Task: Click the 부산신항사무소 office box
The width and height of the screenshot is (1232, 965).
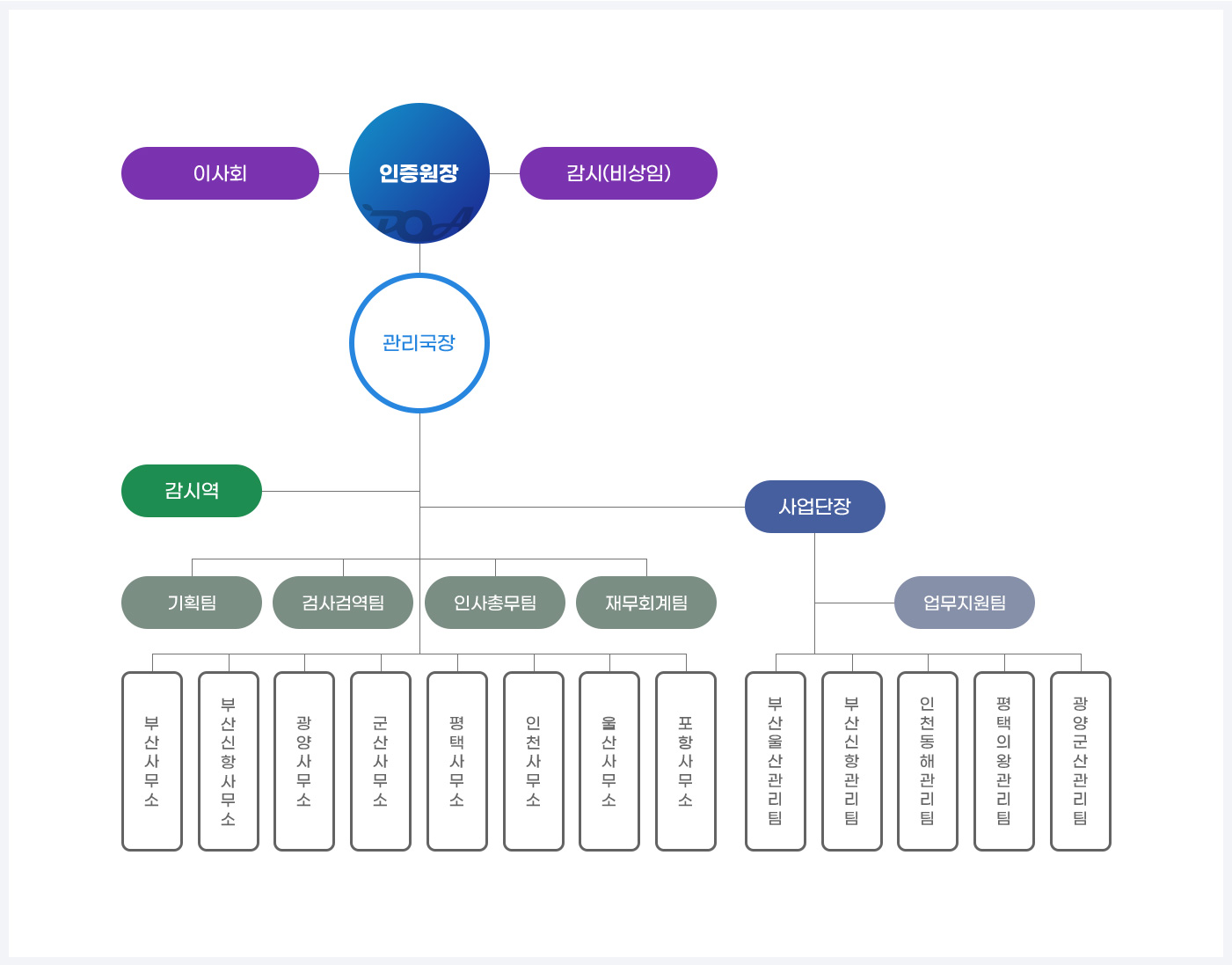Action: tap(229, 761)
